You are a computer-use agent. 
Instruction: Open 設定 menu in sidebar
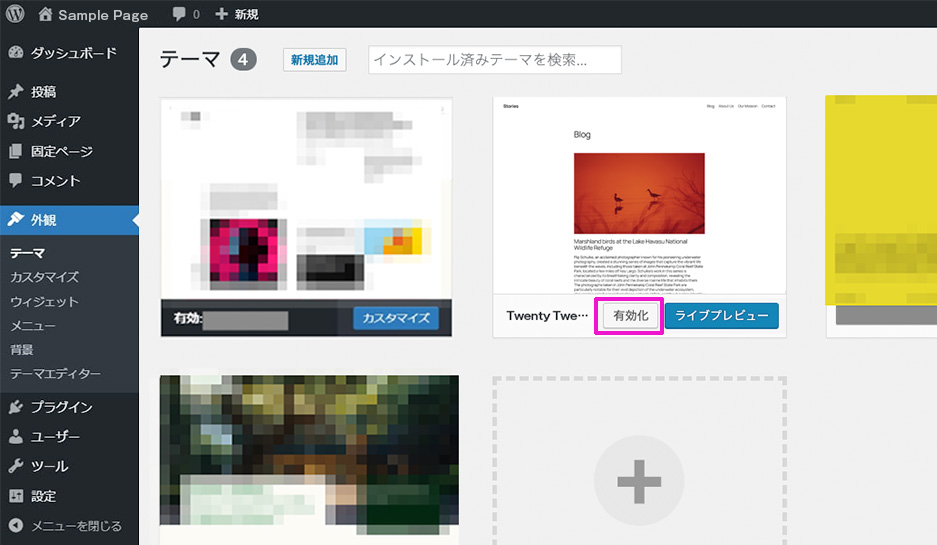click(43, 496)
